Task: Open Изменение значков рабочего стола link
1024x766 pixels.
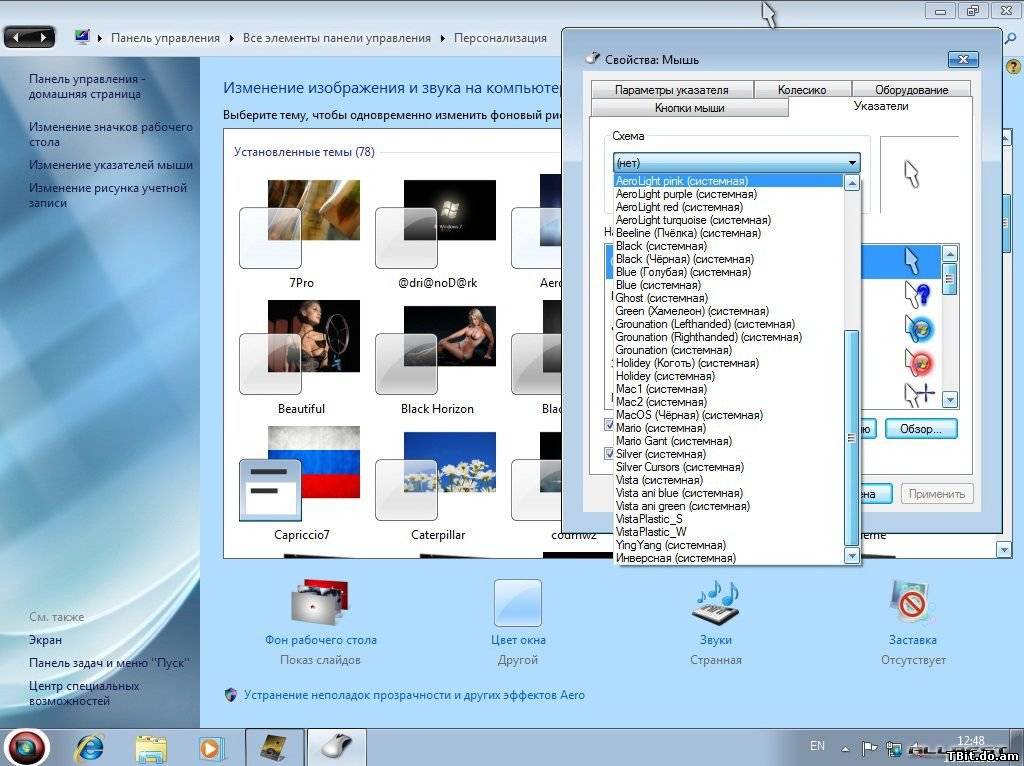Action: point(110,134)
